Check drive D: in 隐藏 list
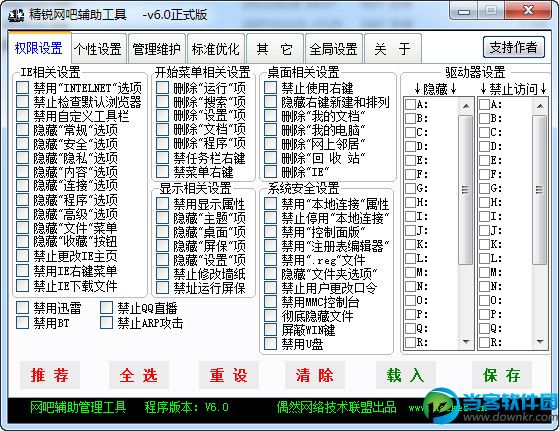This screenshot has width=559, height=431. [411, 146]
